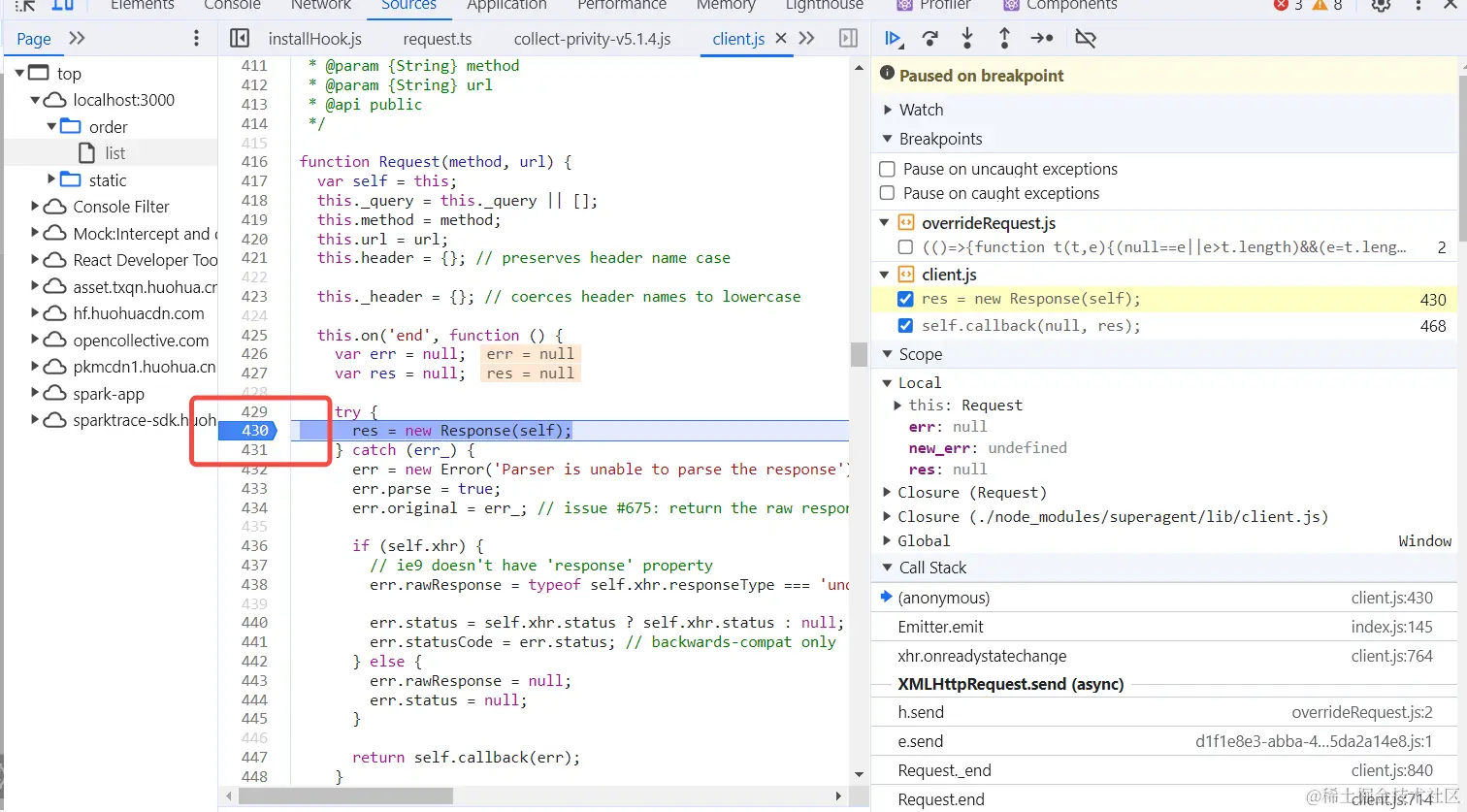Image resolution: width=1467 pixels, height=812 pixels.
Task: Resume script execution
Action: tap(894, 39)
